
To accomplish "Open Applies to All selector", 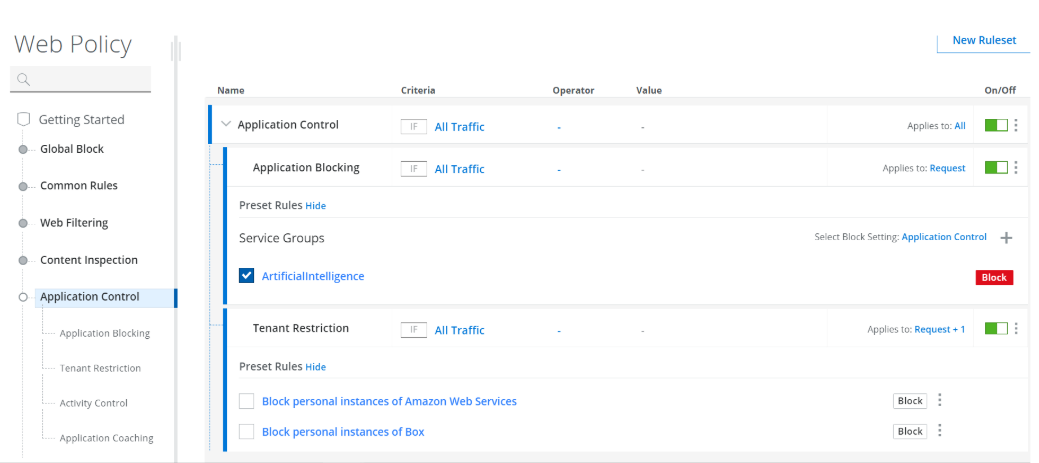I will [x=960, y=125].
